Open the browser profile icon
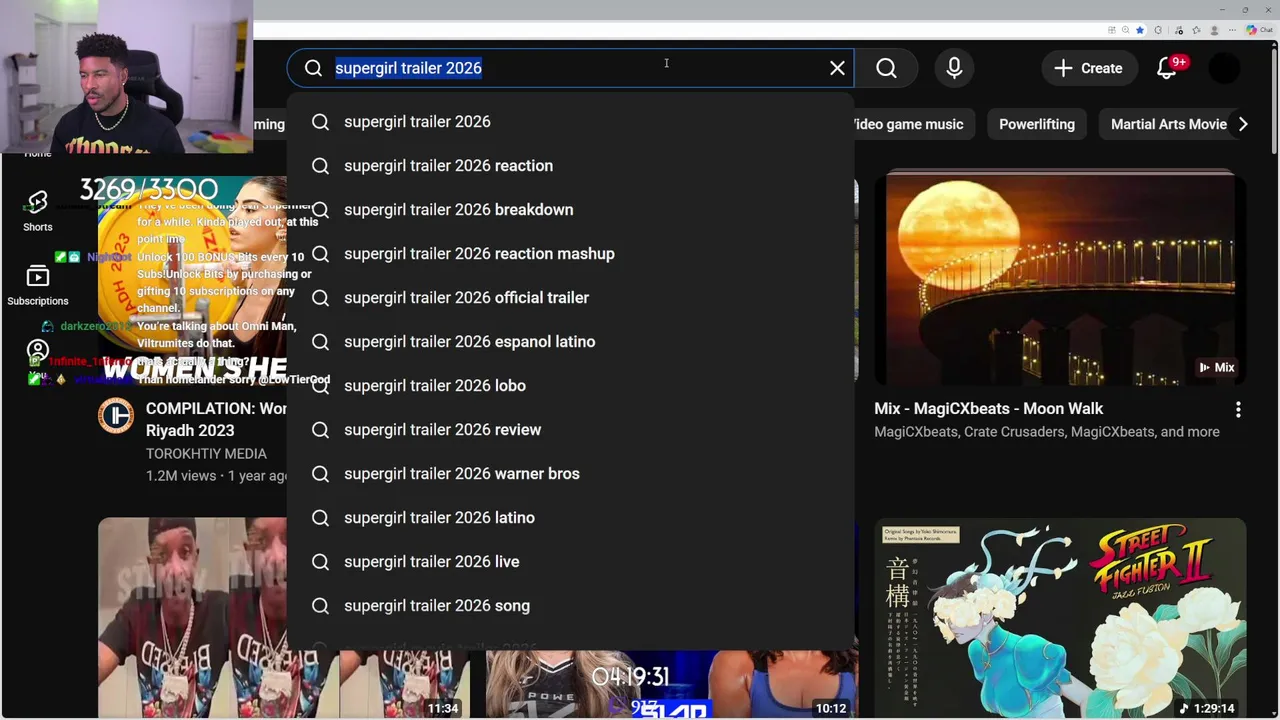 click(x=1214, y=30)
